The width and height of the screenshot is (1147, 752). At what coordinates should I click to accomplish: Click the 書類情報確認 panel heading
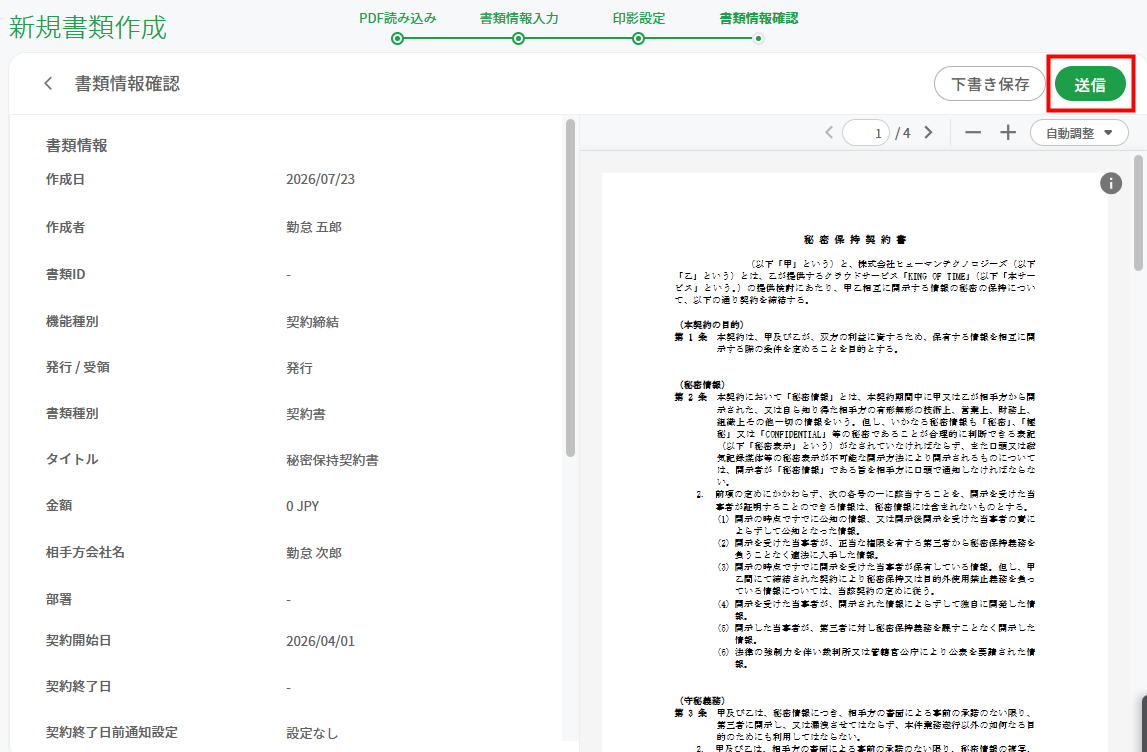[x=127, y=83]
